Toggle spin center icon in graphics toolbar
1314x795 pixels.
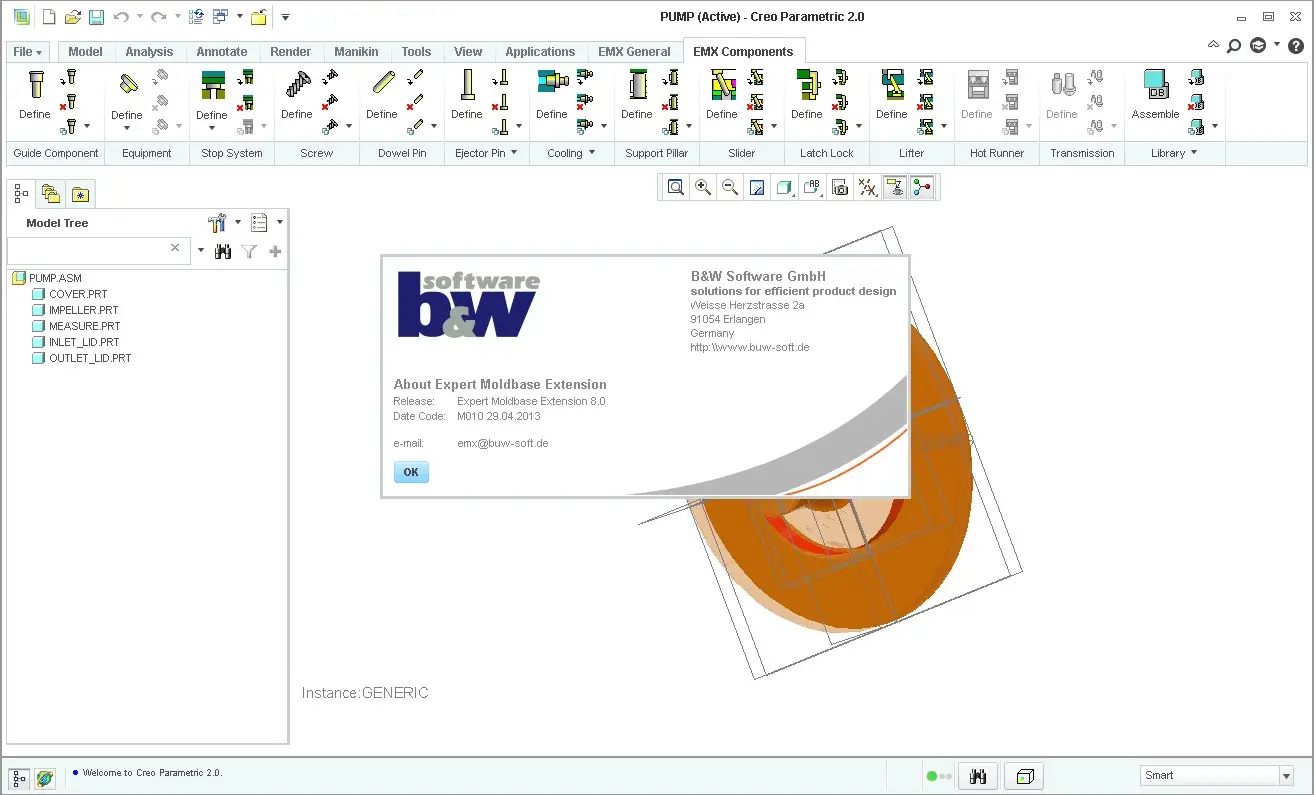(x=922, y=187)
